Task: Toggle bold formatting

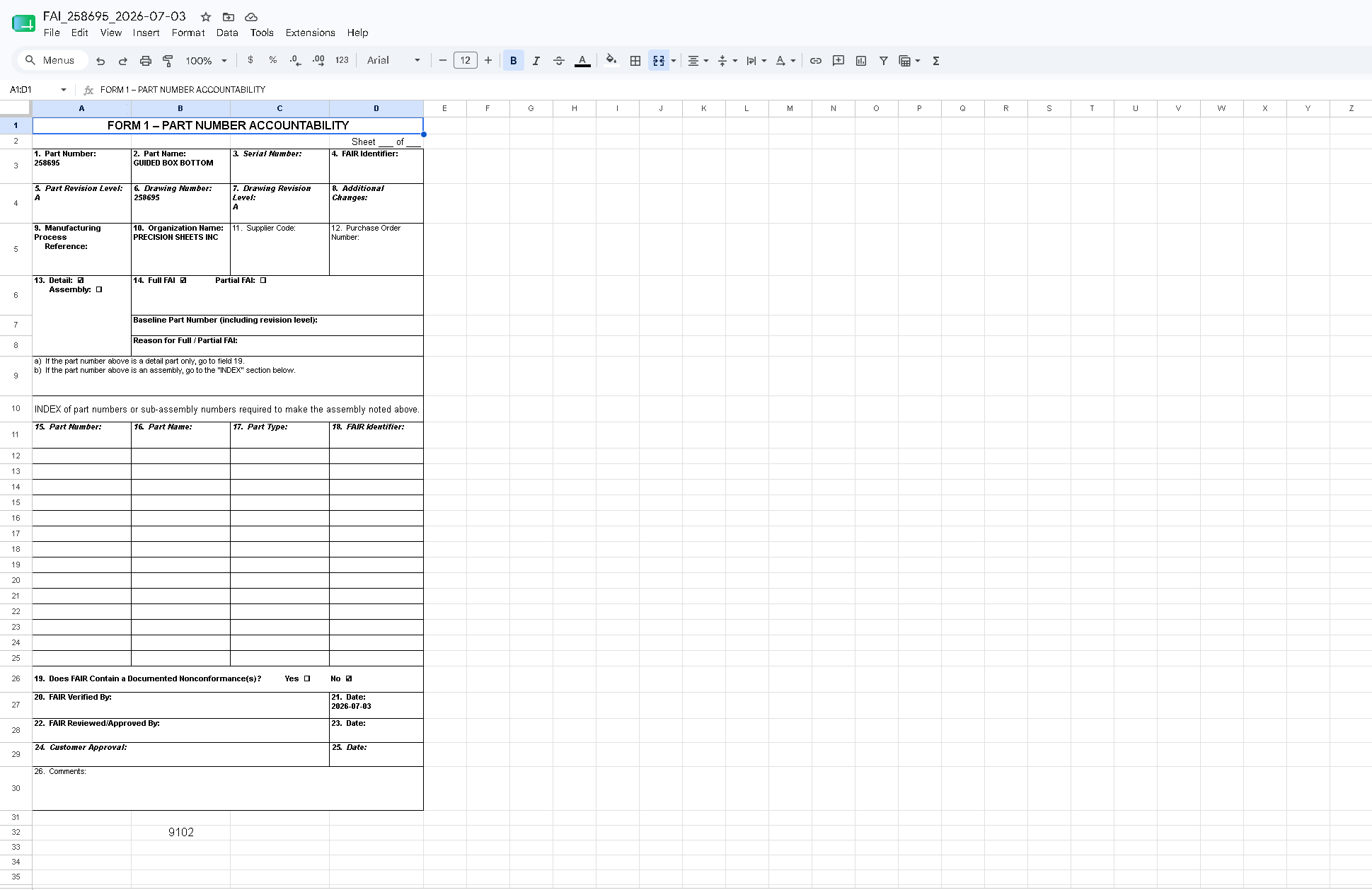Action: coord(514,61)
